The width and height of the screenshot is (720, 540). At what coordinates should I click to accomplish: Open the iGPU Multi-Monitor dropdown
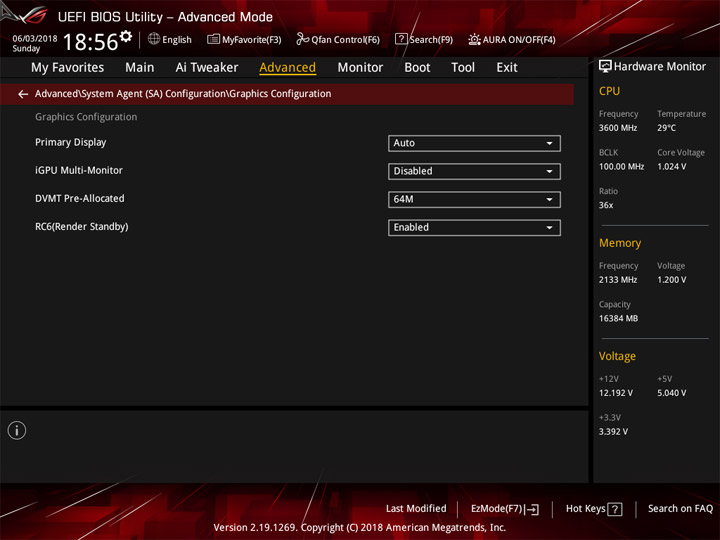474,171
